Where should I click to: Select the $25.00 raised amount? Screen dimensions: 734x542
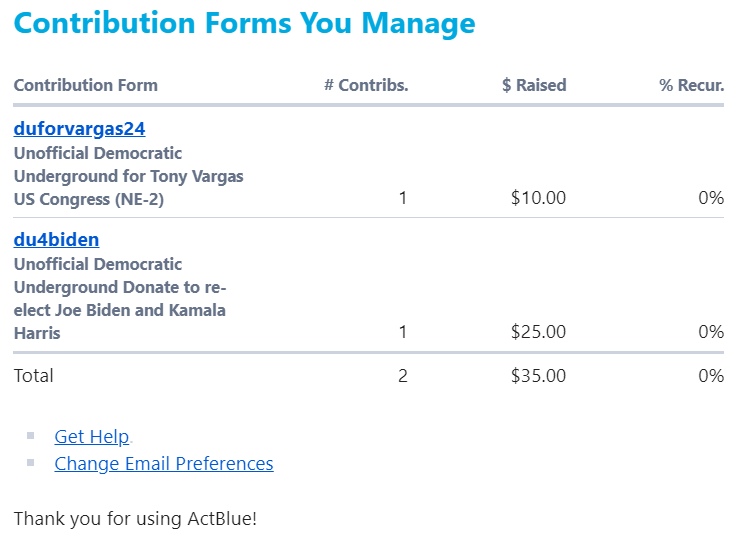(538, 332)
